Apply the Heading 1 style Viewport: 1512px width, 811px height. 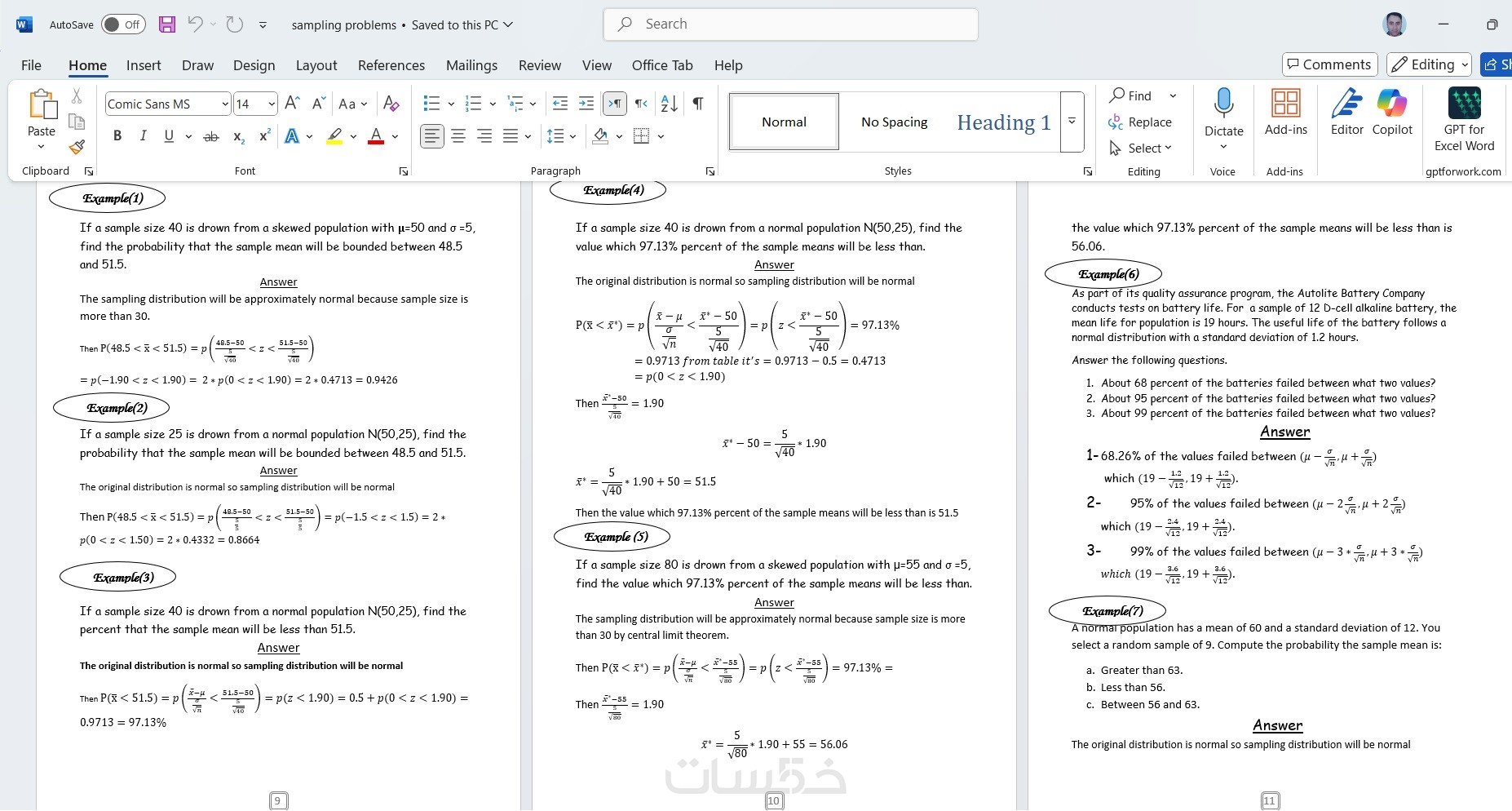(x=1004, y=122)
